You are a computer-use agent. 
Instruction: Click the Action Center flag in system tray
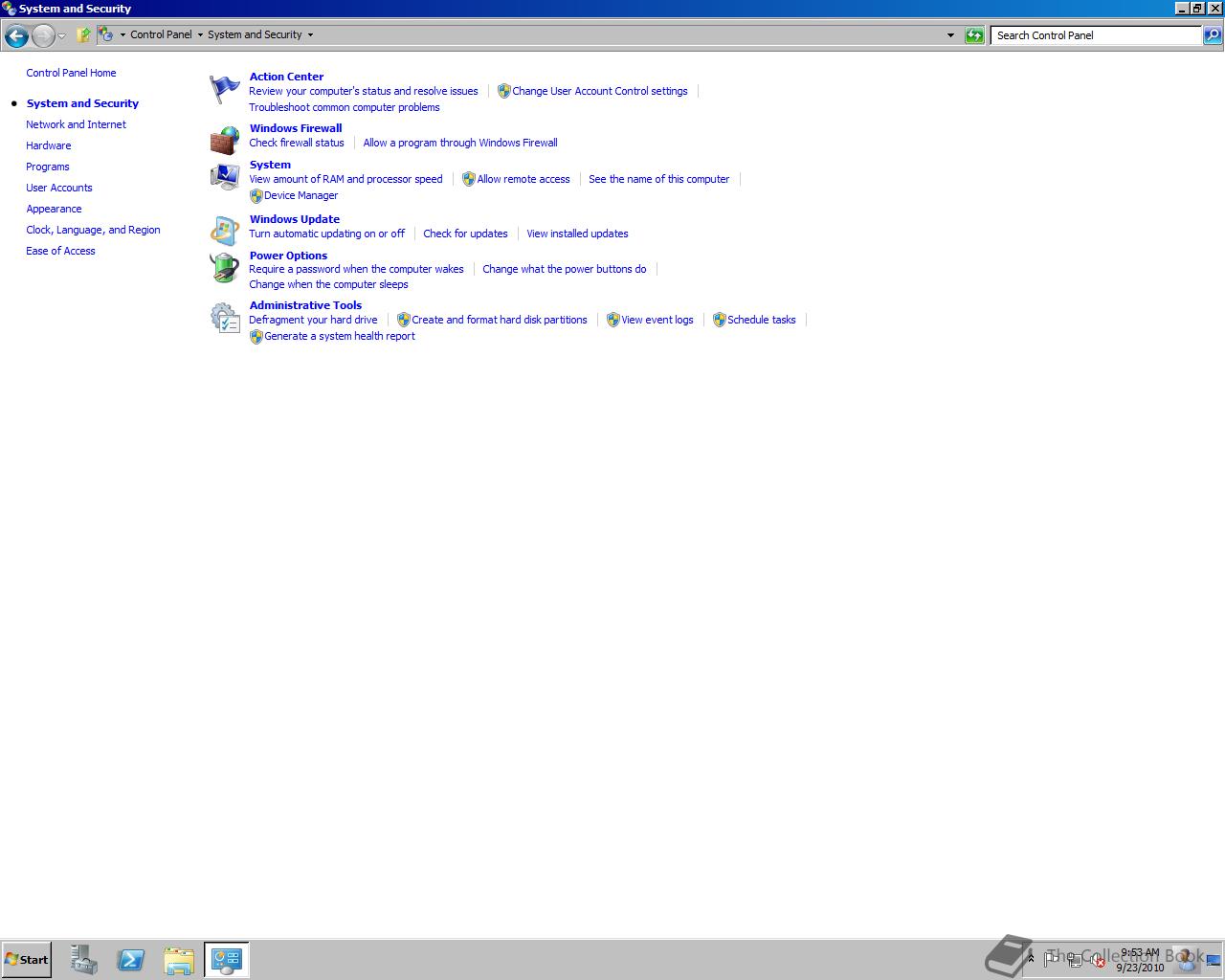click(x=1053, y=958)
